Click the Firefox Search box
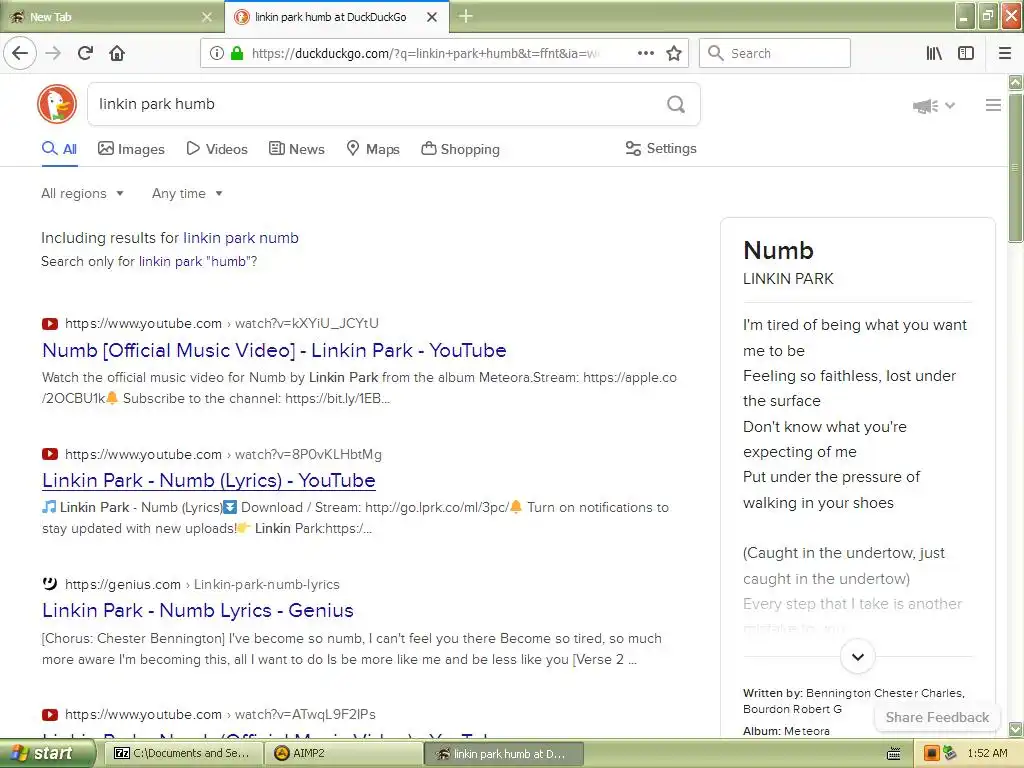 775,53
